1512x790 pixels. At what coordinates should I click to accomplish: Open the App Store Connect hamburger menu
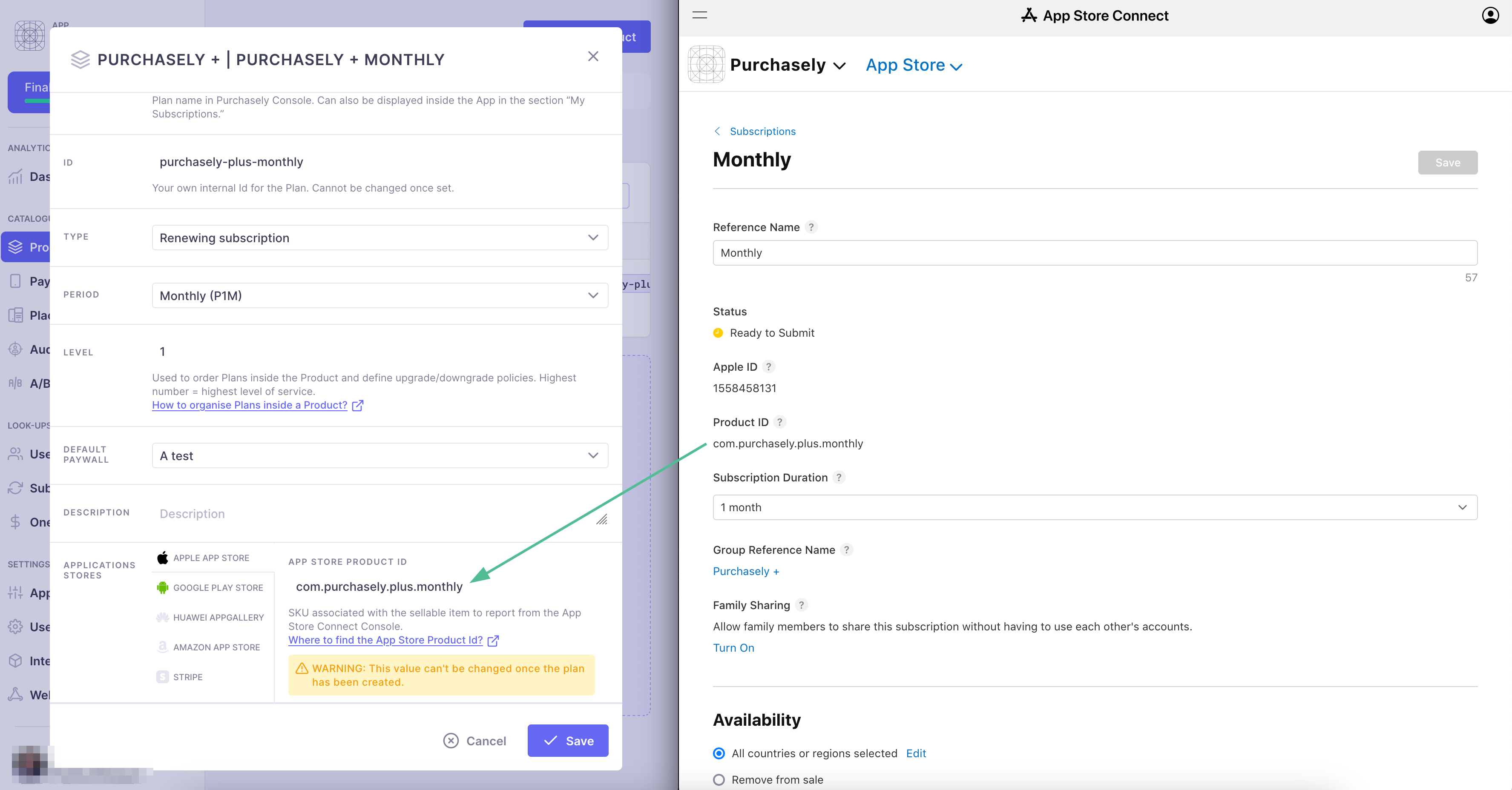[700, 15]
